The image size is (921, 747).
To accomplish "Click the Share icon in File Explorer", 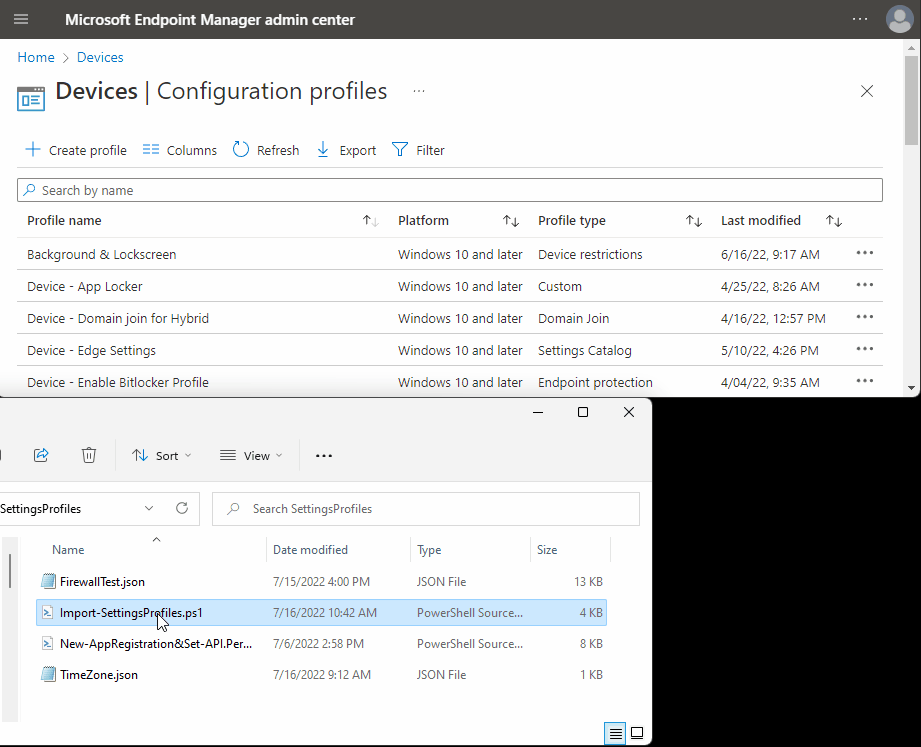I will [x=41, y=455].
